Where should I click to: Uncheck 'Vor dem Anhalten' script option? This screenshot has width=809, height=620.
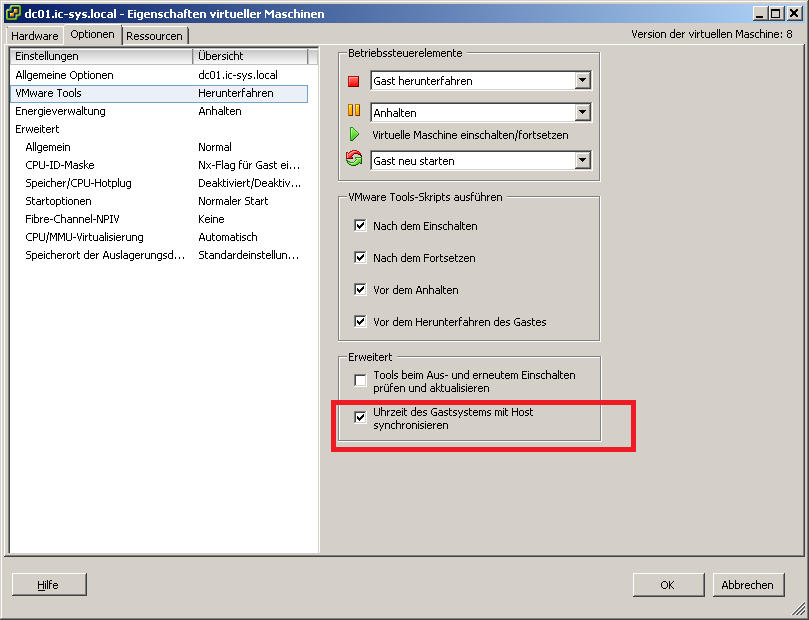[x=360, y=290]
